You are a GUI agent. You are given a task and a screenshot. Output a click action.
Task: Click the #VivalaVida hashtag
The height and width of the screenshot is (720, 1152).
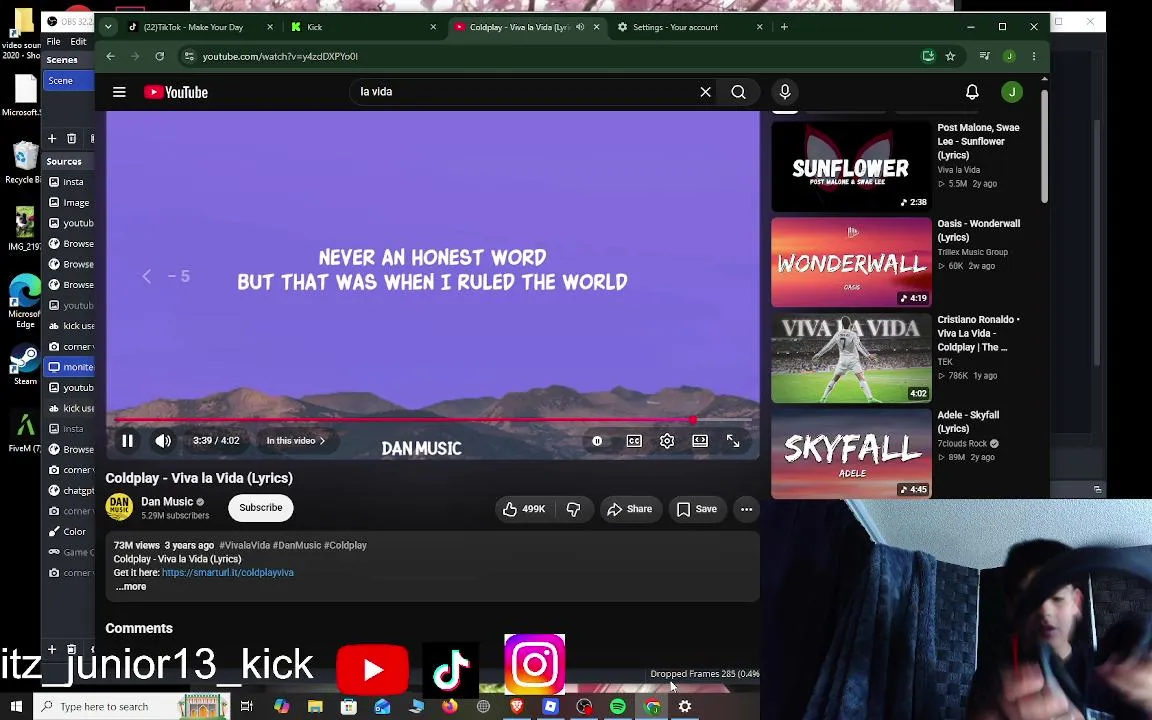point(245,545)
